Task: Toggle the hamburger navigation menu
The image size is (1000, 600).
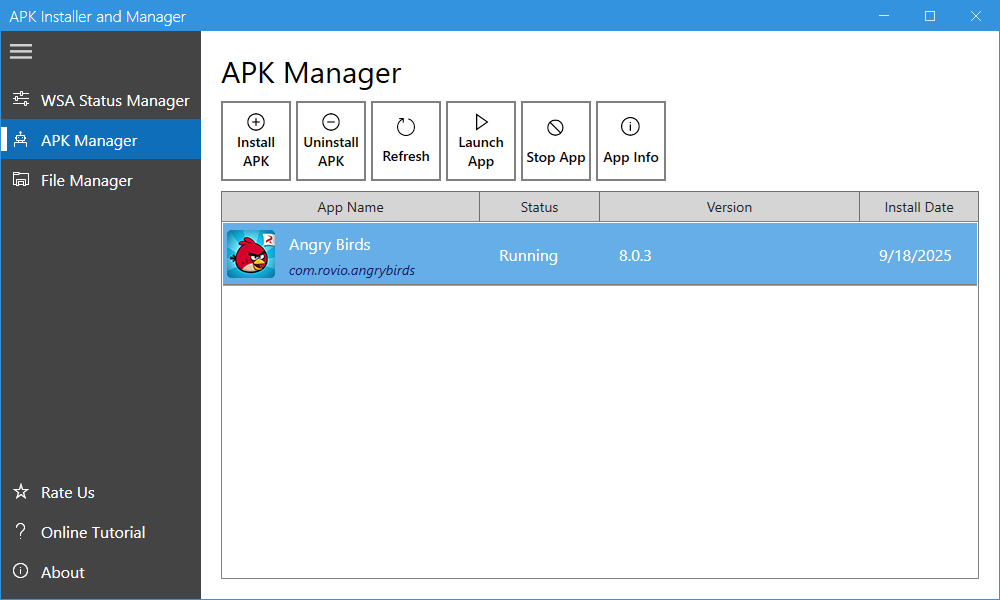Action: [21, 51]
